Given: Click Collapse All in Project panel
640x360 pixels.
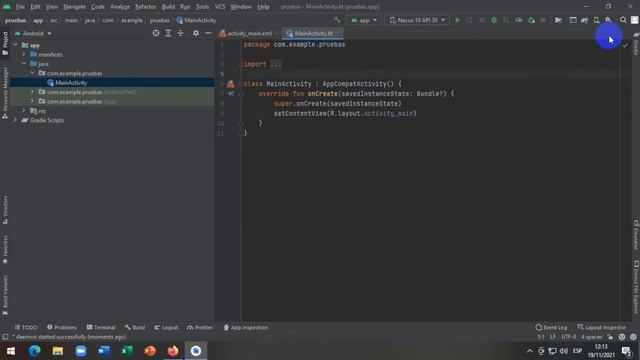Looking at the screenshot, I should (180, 33).
